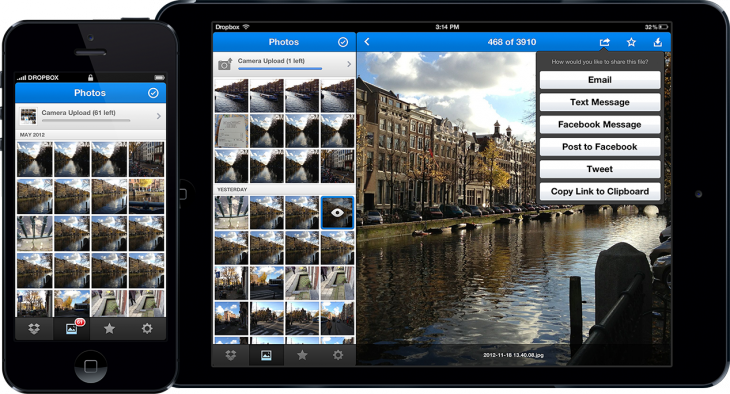Toggle select-mode checkmark in iPhone Photos header
Image resolution: width=730 pixels, height=394 pixels.
[x=153, y=93]
